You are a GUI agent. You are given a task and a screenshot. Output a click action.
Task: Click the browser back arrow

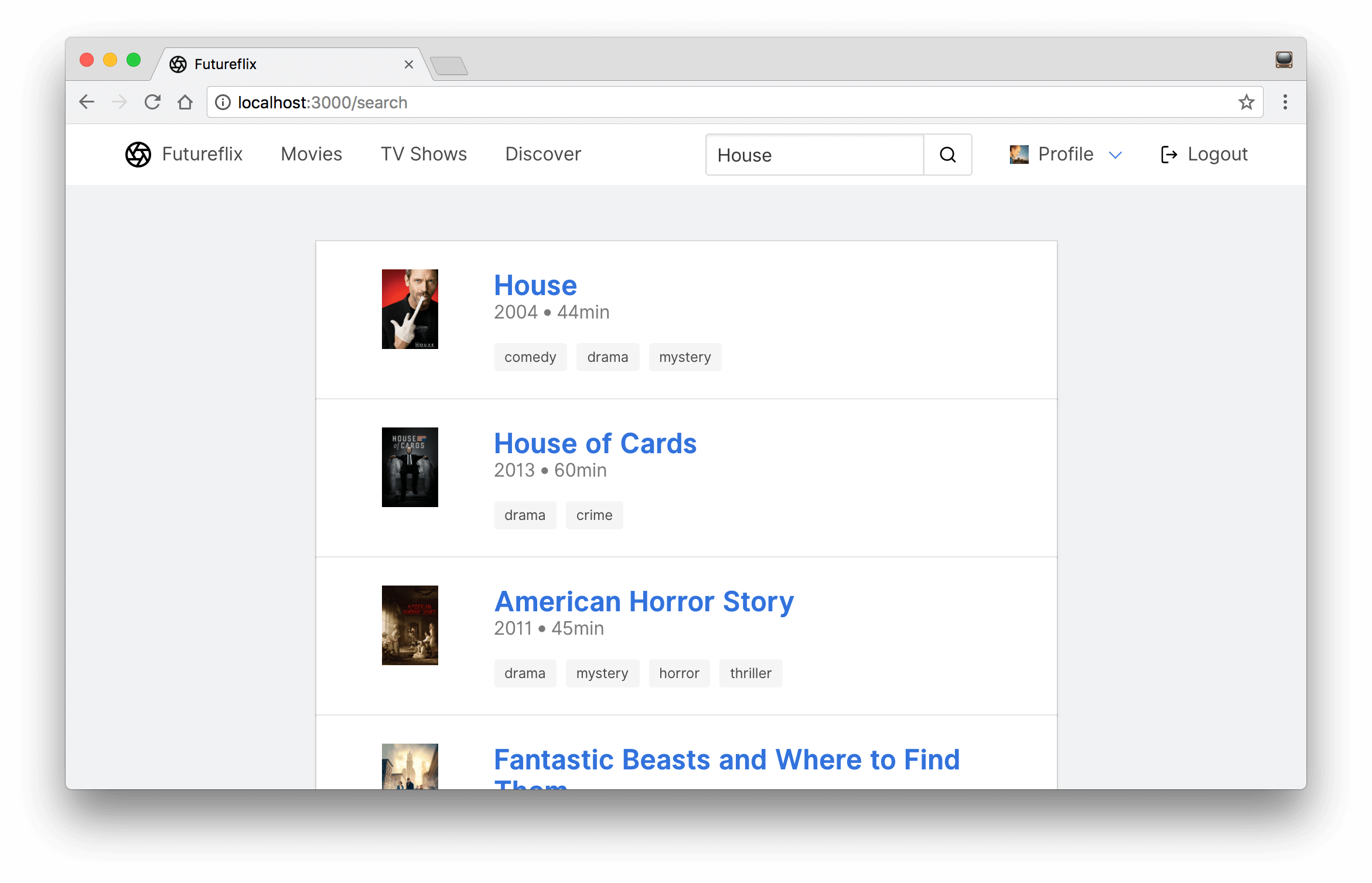tap(87, 102)
